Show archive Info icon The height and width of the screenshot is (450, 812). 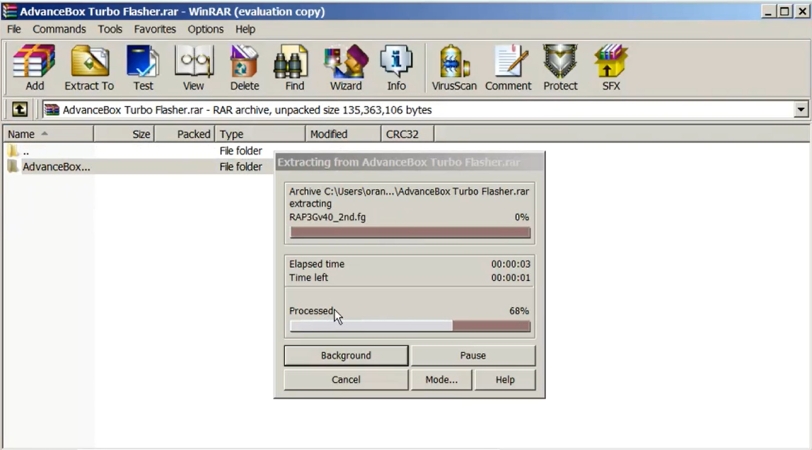point(396,68)
